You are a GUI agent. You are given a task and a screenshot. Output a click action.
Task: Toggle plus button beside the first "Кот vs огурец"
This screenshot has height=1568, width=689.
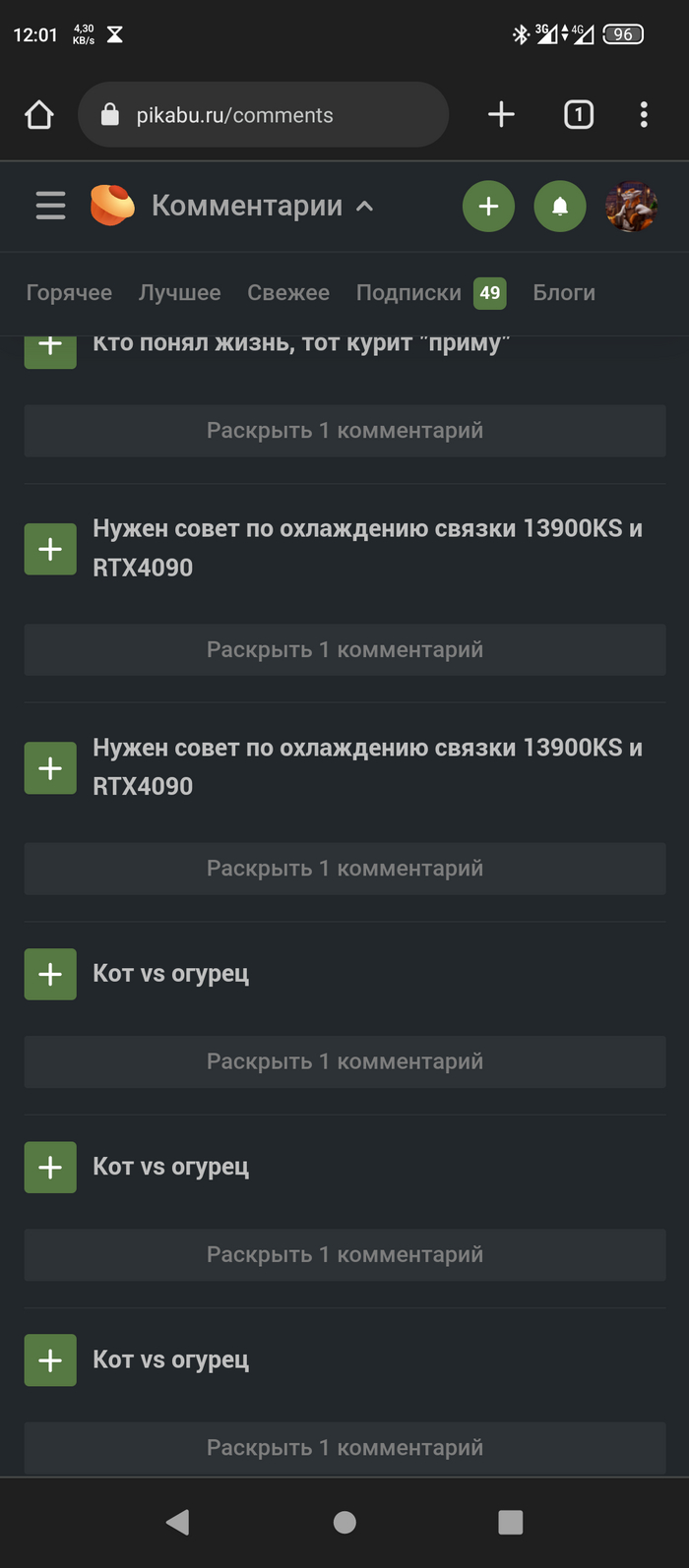point(50,974)
